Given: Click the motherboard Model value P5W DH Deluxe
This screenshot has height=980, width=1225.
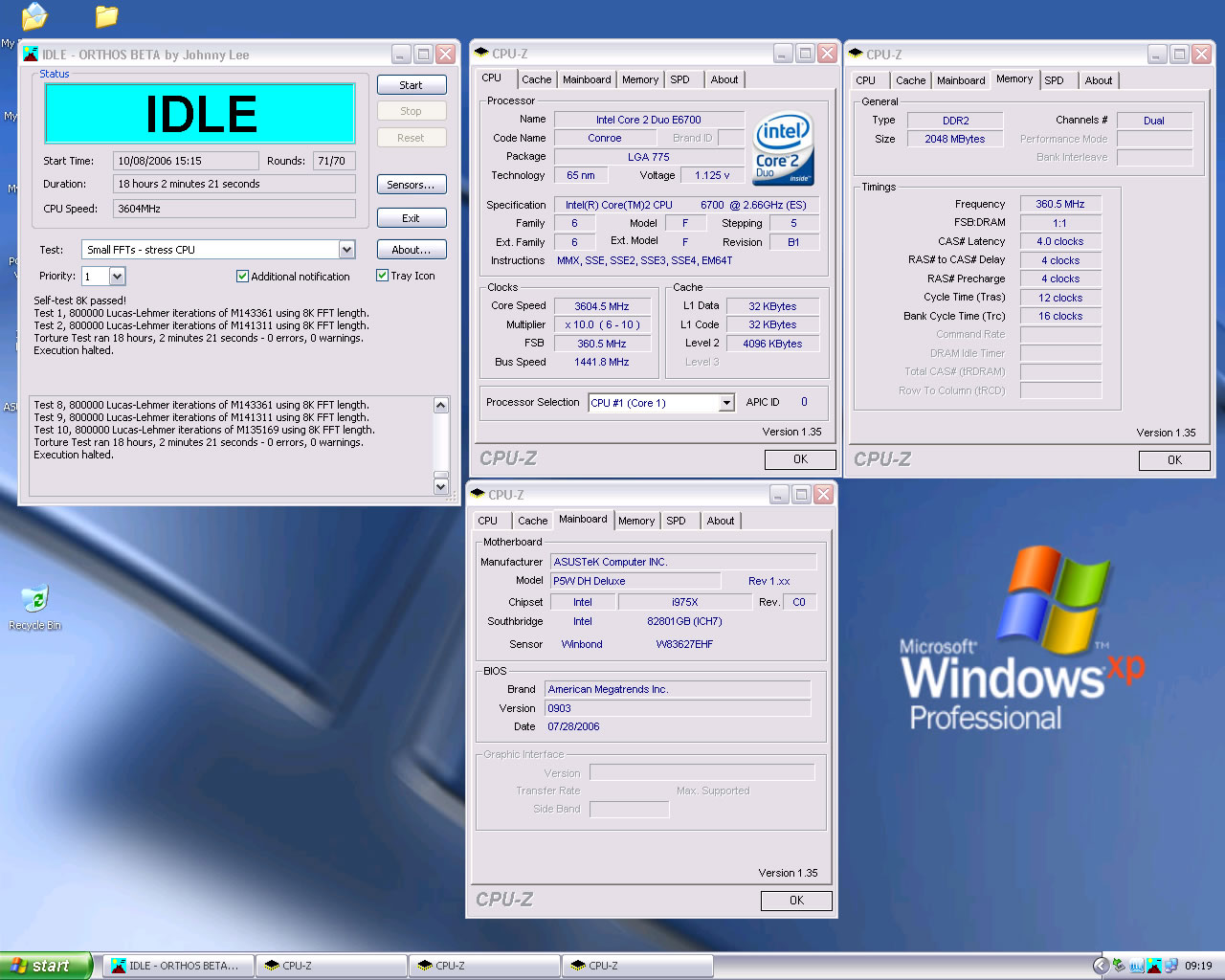Looking at the screenshot, I should coord(635,581).
